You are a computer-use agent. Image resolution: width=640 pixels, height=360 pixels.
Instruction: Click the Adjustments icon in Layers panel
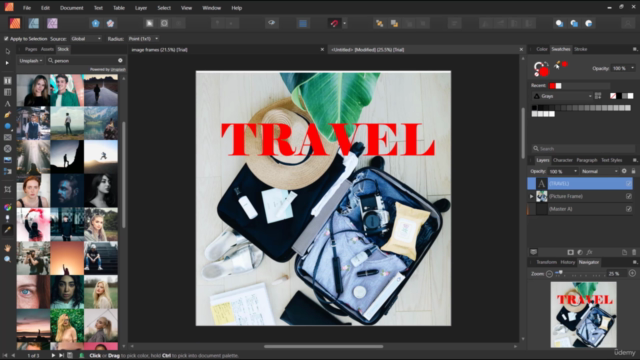pyautogui.click(x=580, y=252)
